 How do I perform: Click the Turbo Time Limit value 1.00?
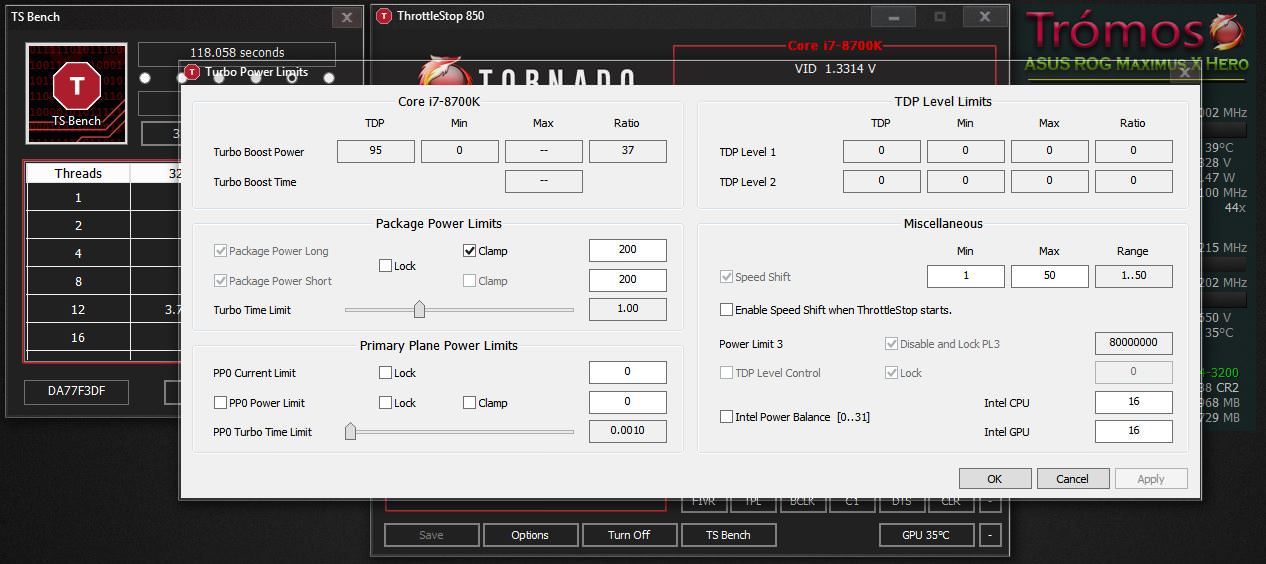point(627,309)
